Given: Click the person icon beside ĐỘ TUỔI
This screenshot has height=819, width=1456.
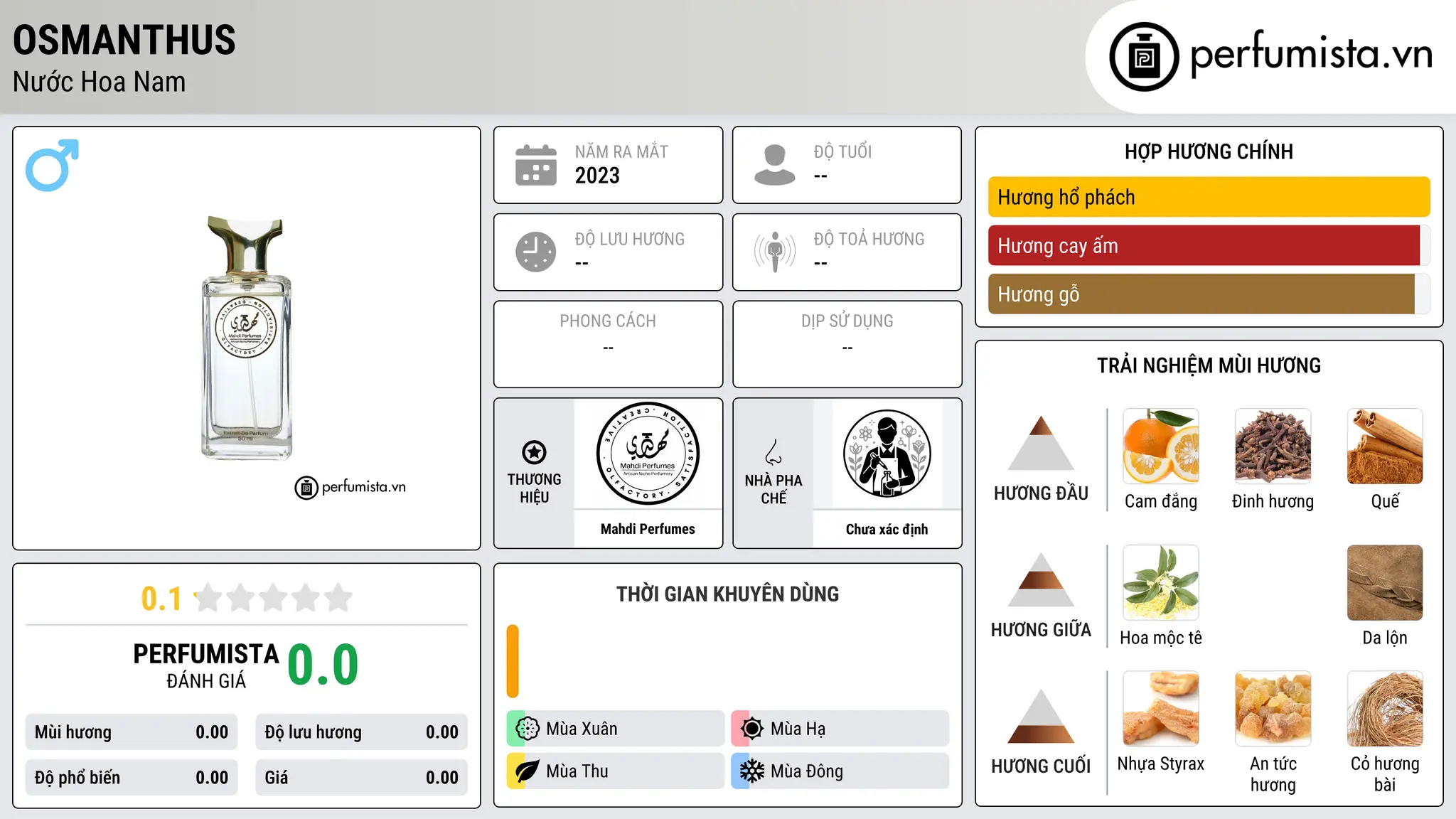Looking at the screenshot, I should click(x=775, y=165).
